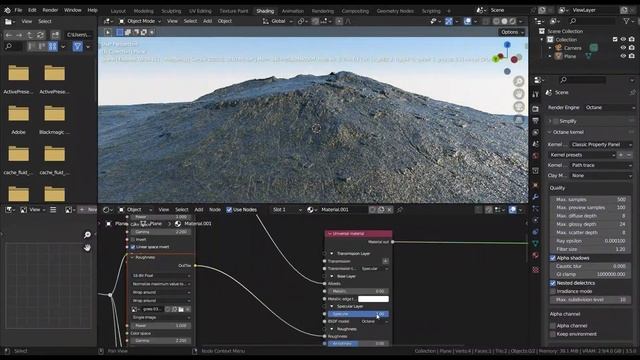Enable Irradiance mode checkbox

[x=553, y=291]
